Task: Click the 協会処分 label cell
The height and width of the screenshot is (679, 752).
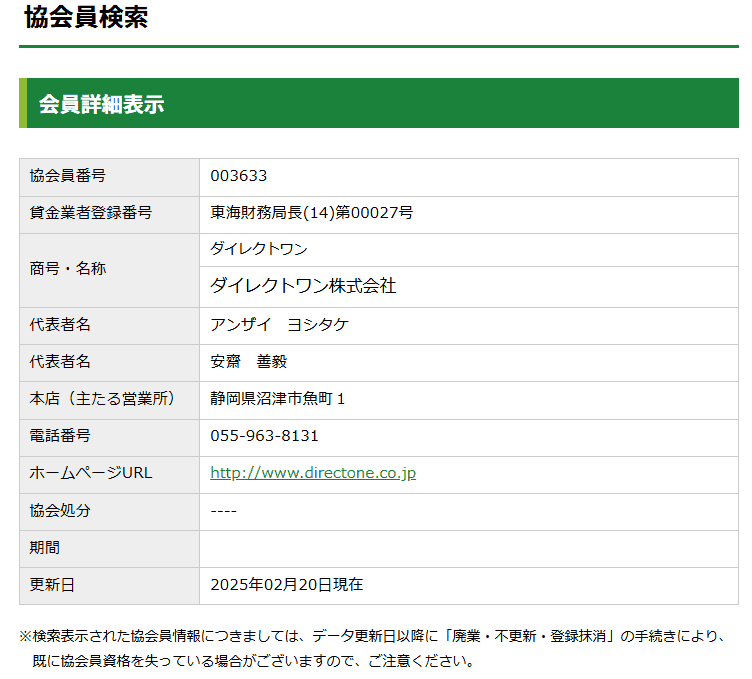Action: point(60,510)
